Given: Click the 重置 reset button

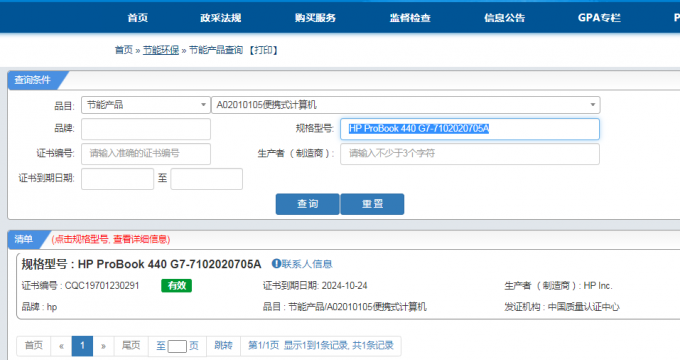Looking at the screenshot, I should point(372,204).
